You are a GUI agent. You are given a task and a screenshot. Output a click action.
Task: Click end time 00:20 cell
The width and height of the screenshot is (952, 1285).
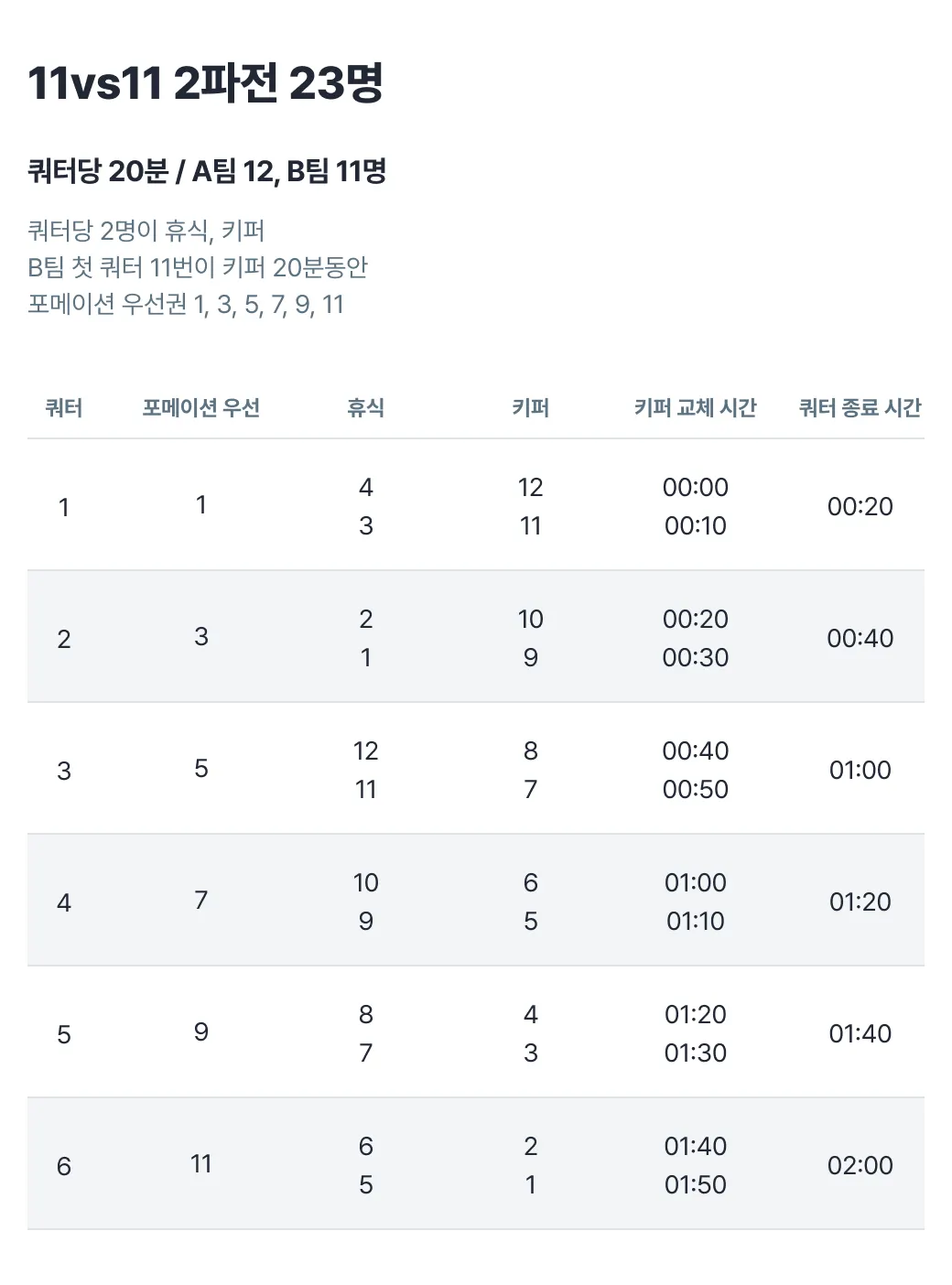(860, 507)
